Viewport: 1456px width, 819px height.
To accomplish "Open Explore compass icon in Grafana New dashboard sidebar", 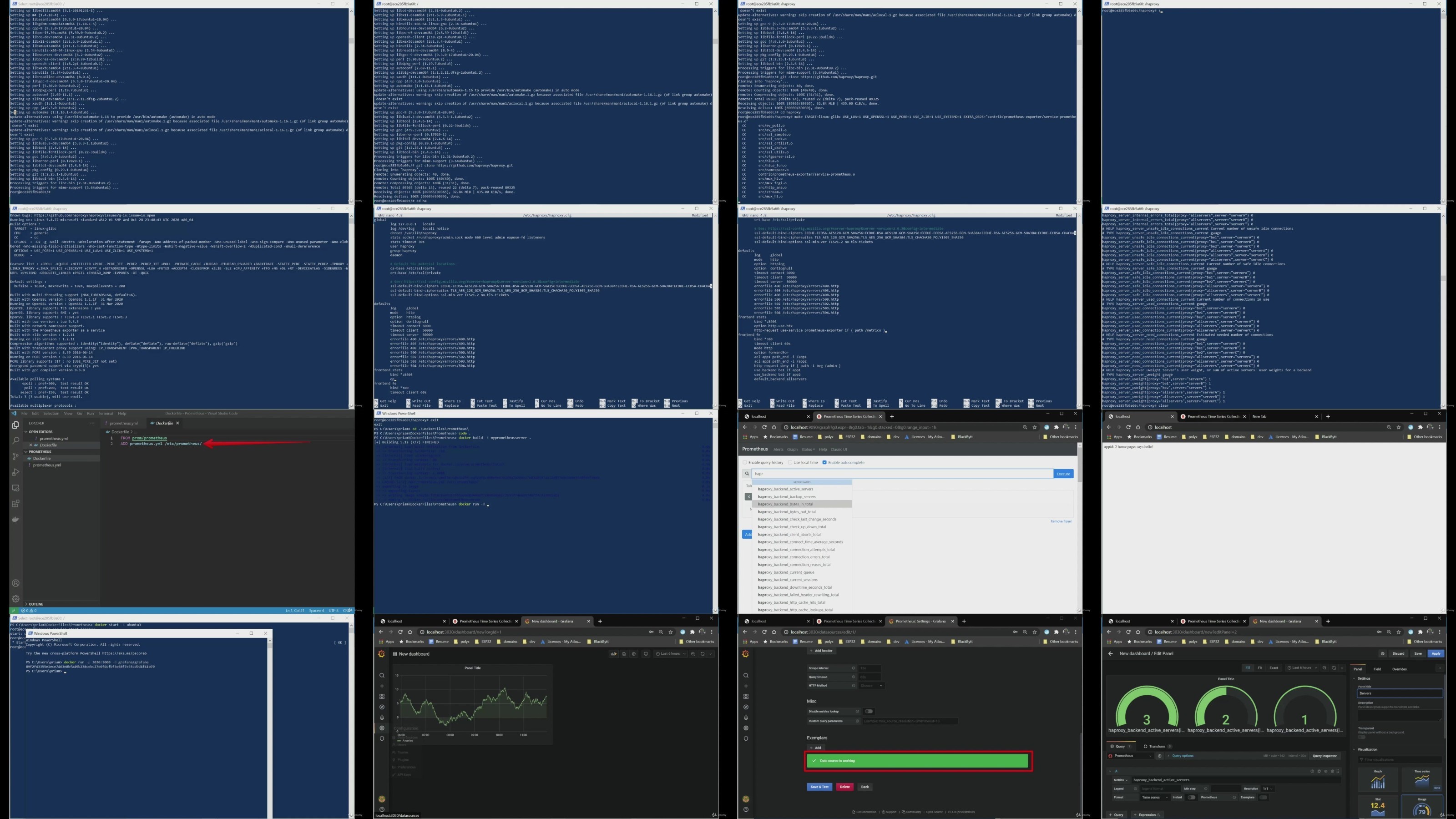I will pyautogui.click(x=382, y=707).
